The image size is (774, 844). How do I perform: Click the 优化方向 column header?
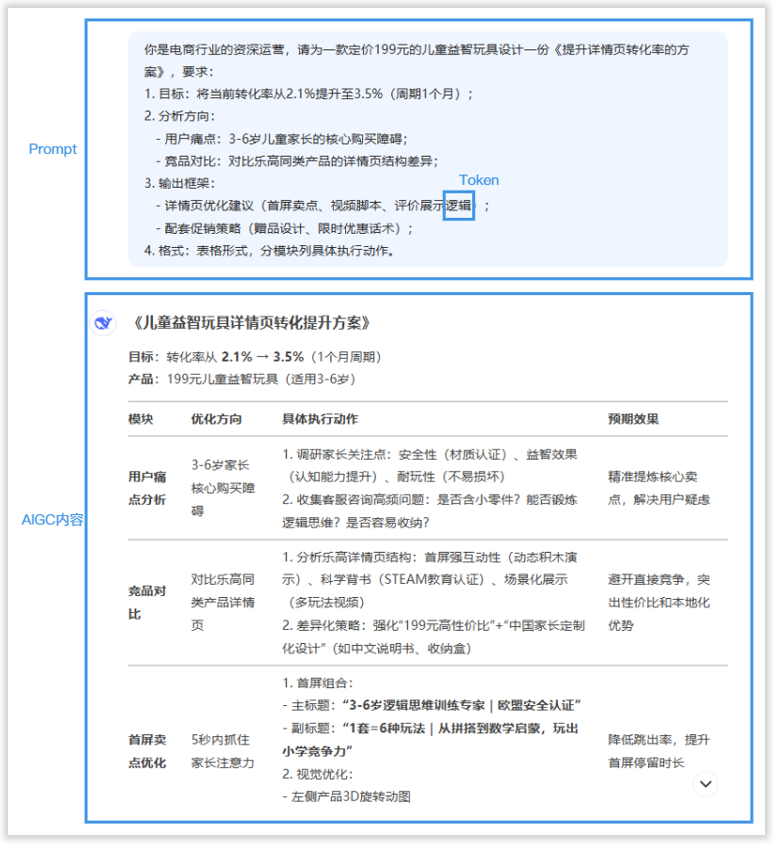[x=216, y=419]
